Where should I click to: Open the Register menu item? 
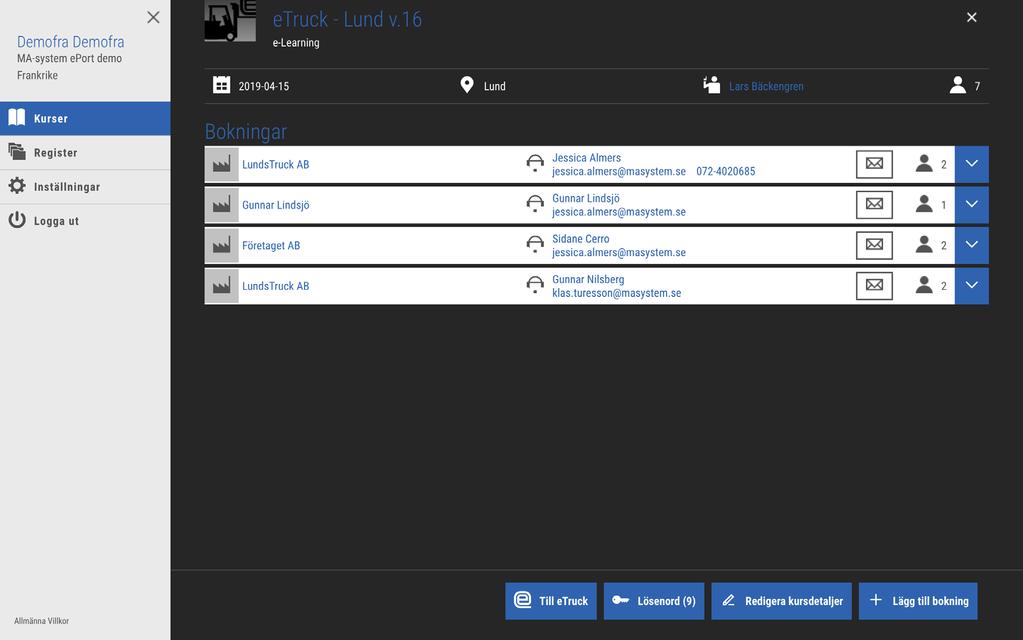pos(85,153)
